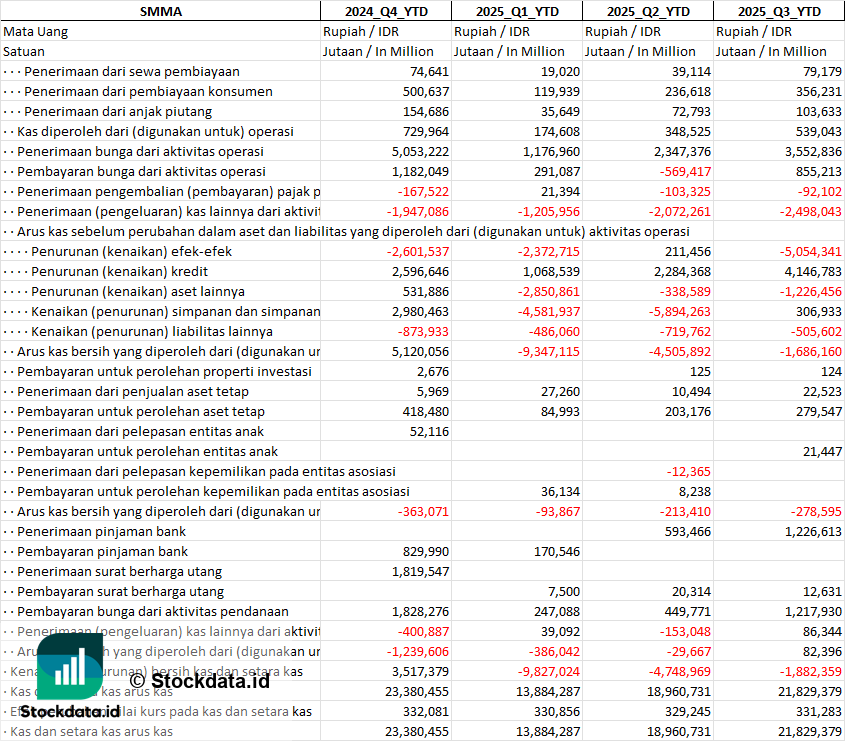Click the value 1,828,276
845x741 pixels.
pyautogui.click(x=420, y=611)
